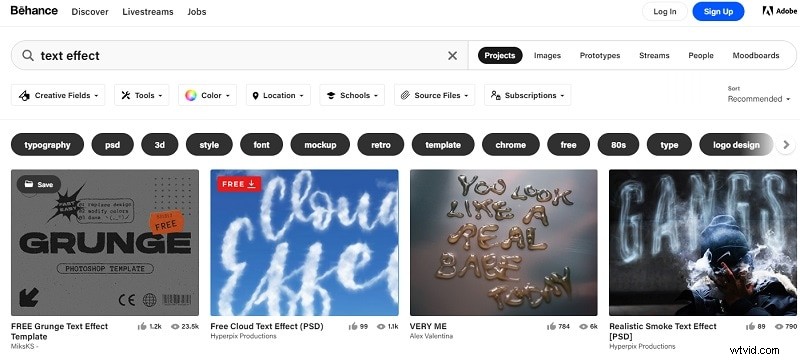Click like icon for Free Cloud Effect
This screenshot has width=800, height=360.
[x=353, y=326]
